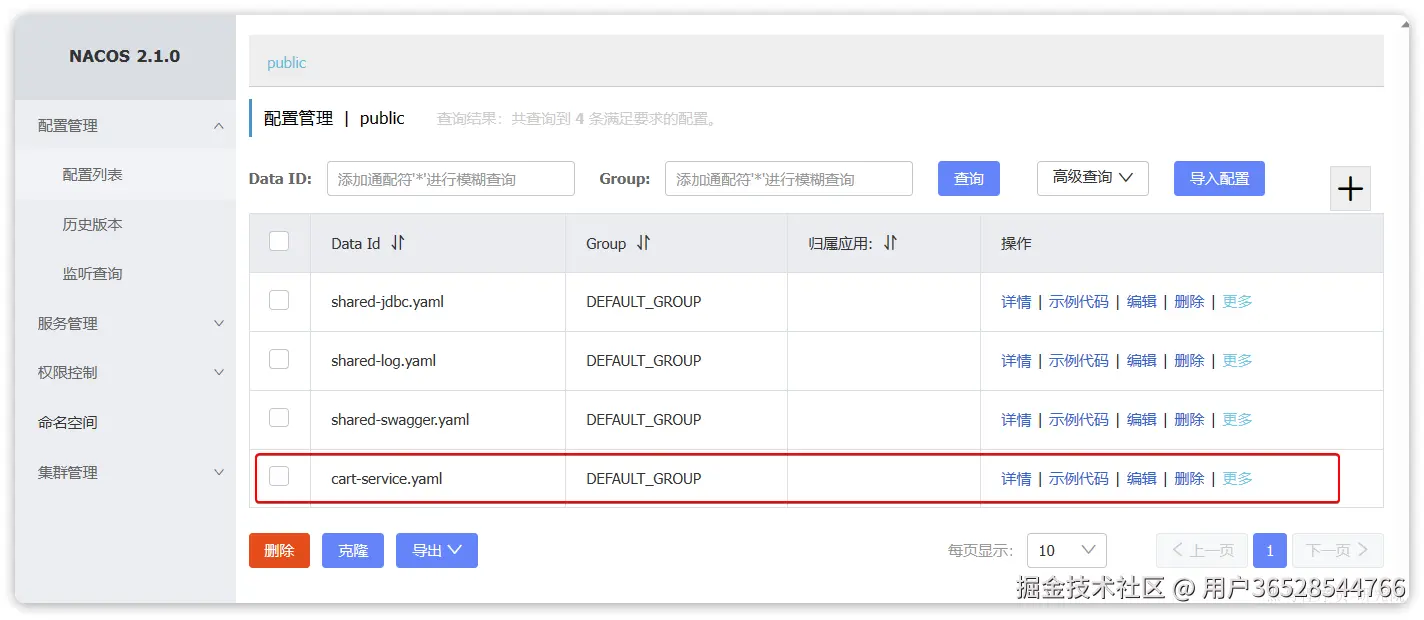Viewport: 1424px width, 620px height.
Task: Click 删除 for cart-service.yaml
Action: click(1189, 479)
